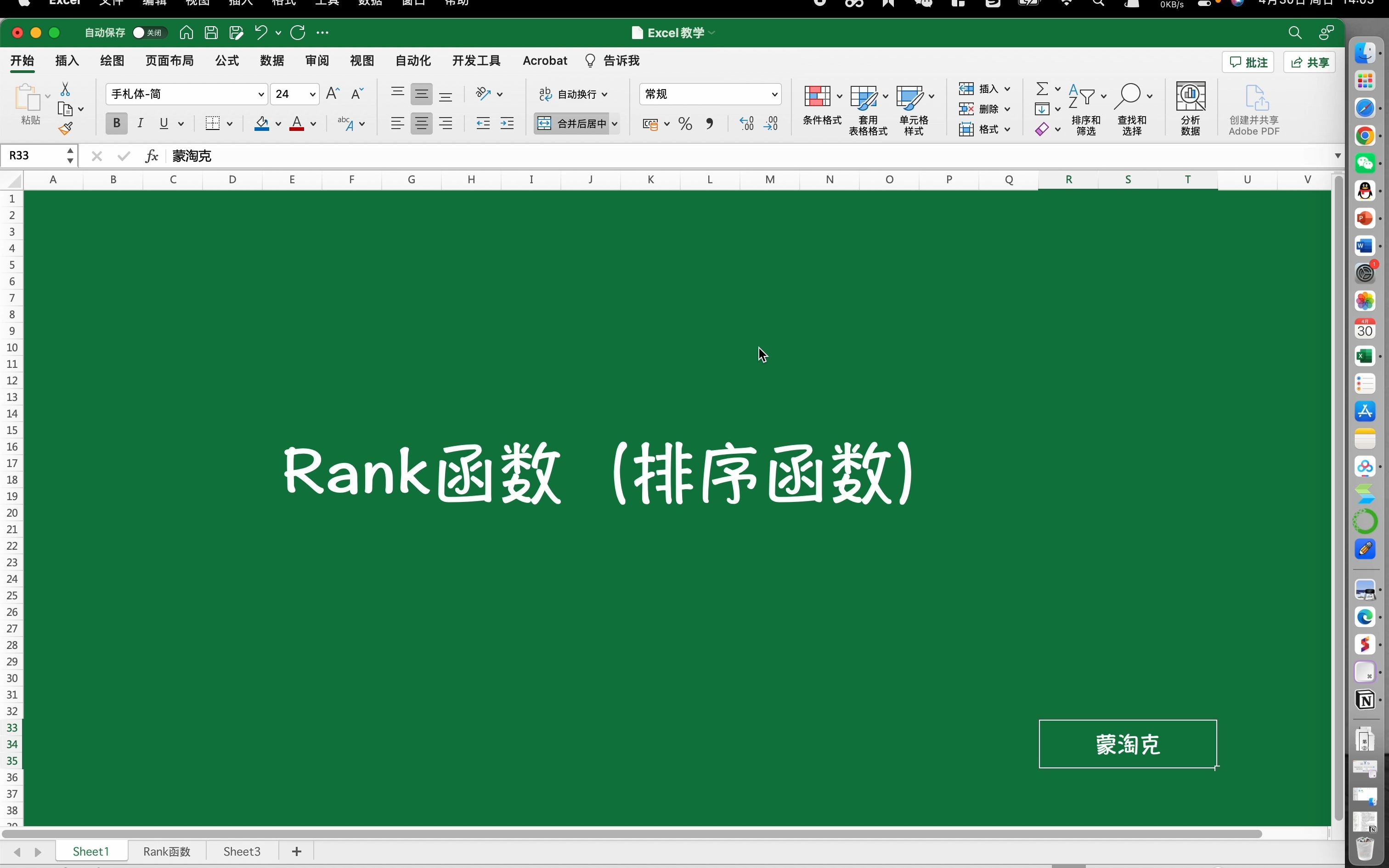The width and height of the screenshot is (1389, 868).
Task: Toggle Bold formatting button
Action: tap(117, 124)
